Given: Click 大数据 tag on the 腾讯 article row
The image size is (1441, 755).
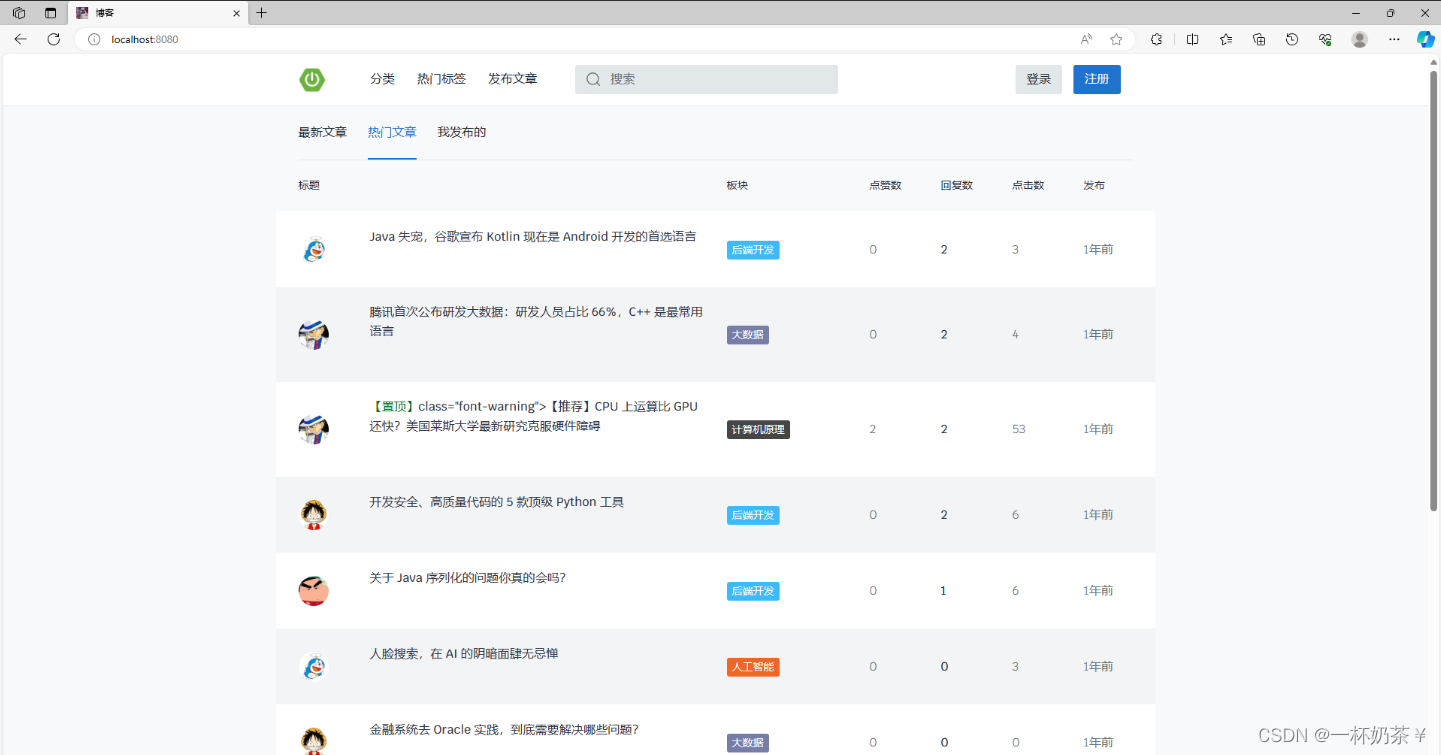Looking at the screenshot, I should point(748,335).
